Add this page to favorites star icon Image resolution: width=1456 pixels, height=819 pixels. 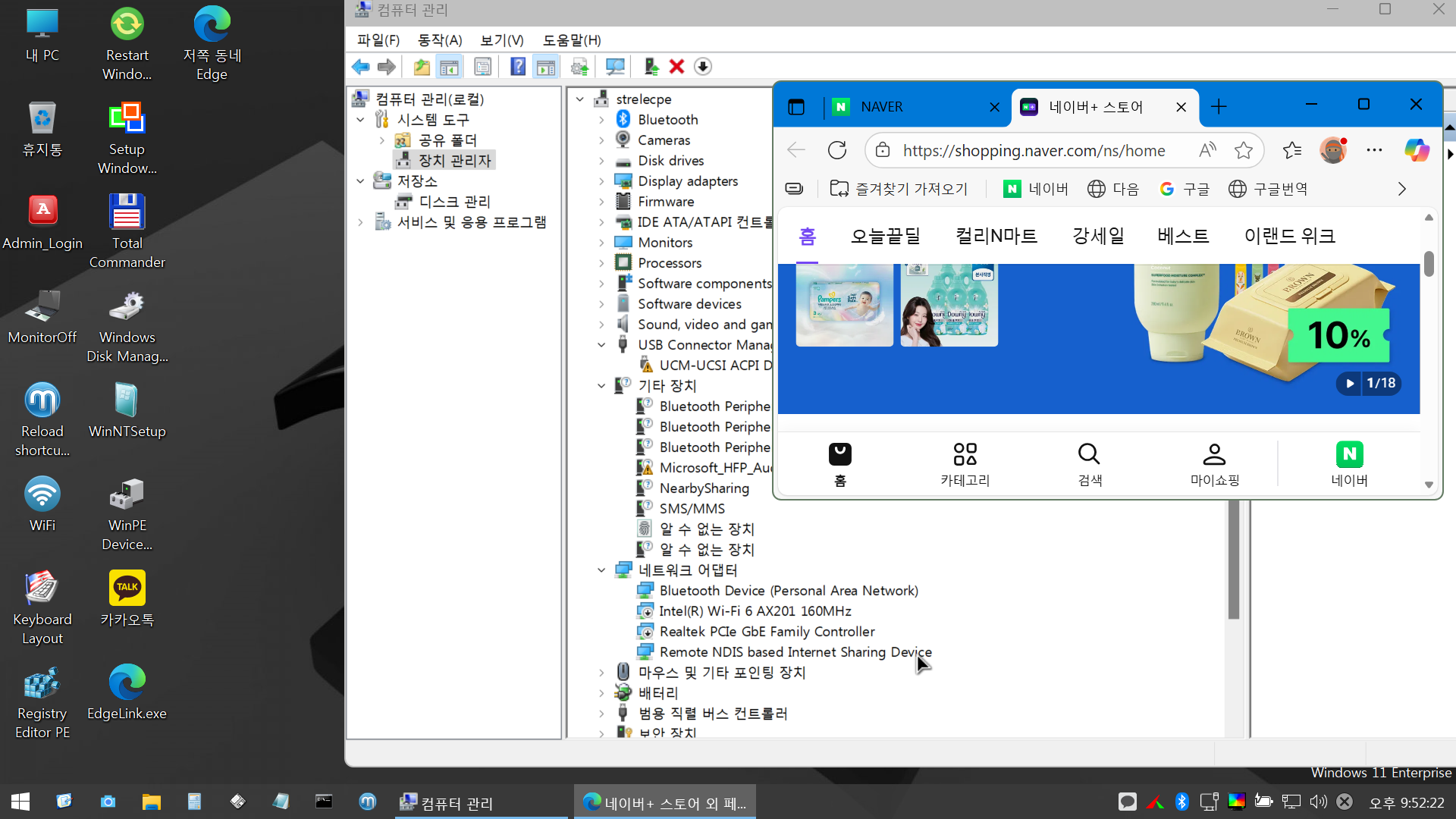click(1244, 150)
